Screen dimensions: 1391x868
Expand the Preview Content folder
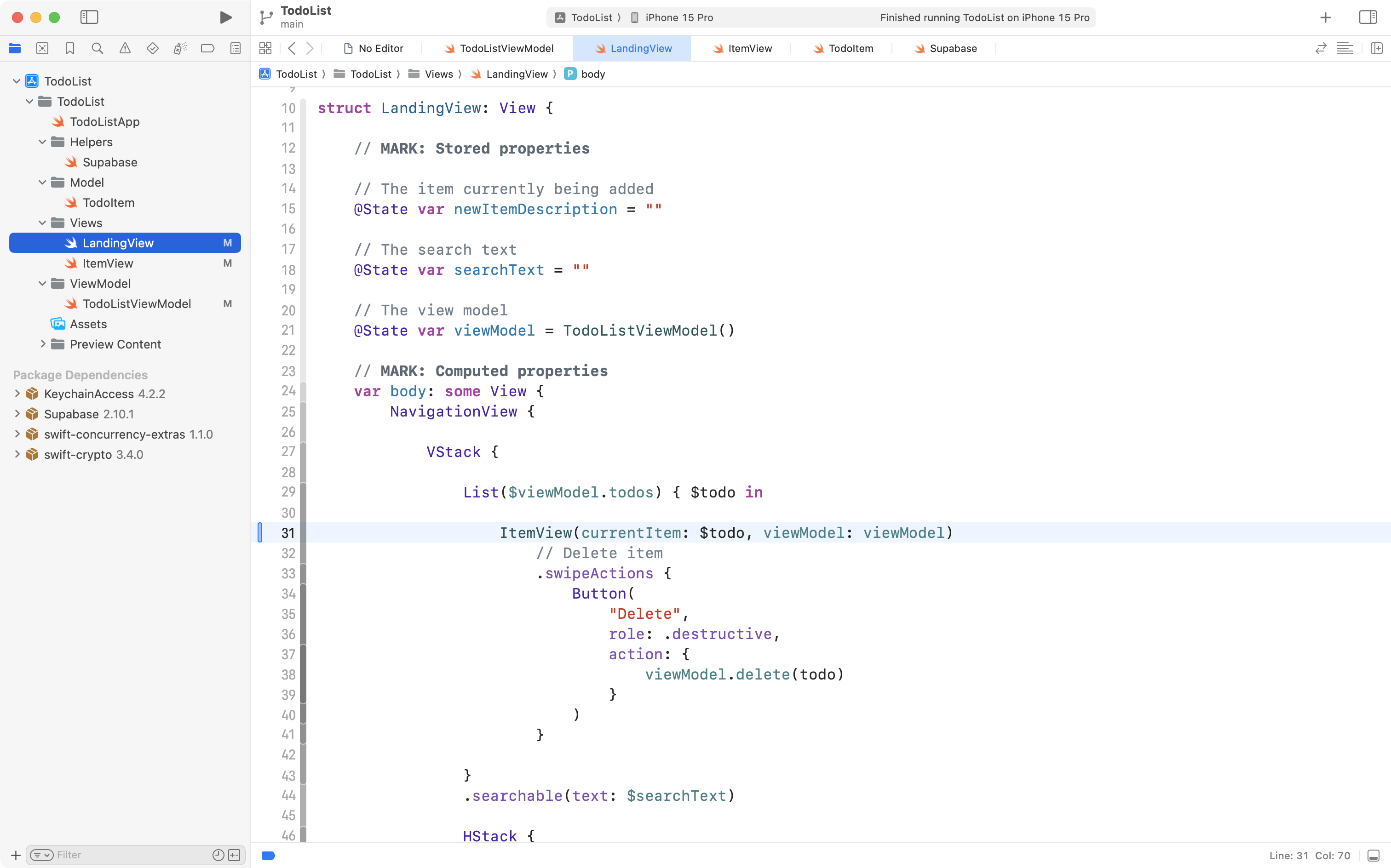(42, 344)
